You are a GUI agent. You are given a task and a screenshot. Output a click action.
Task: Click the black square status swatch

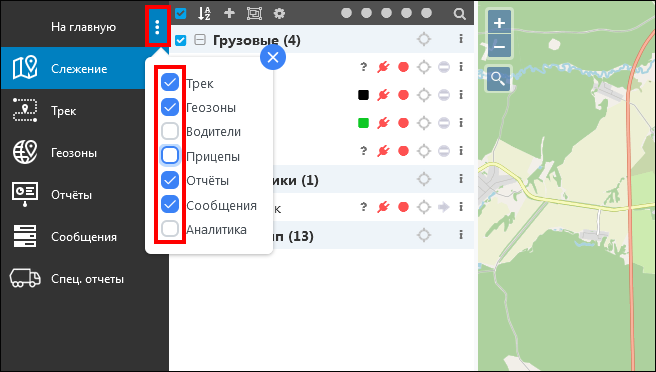(x=364, y=95)
